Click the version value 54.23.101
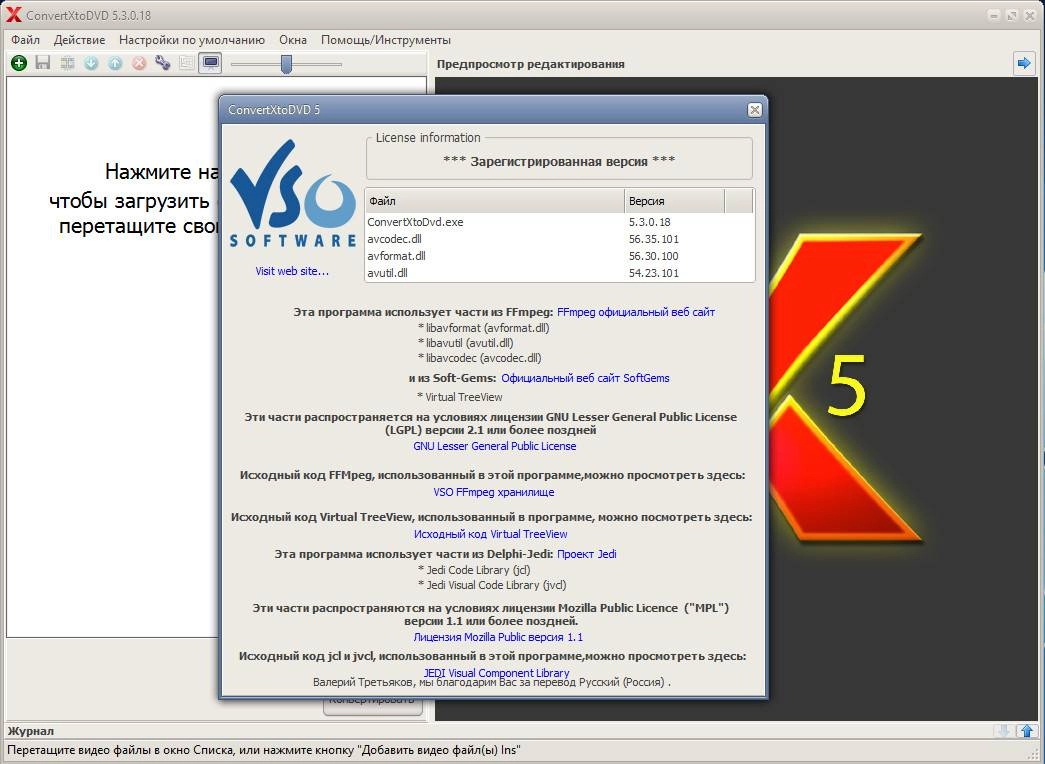Screen dimensions: 1045x764 click(654, 273)
